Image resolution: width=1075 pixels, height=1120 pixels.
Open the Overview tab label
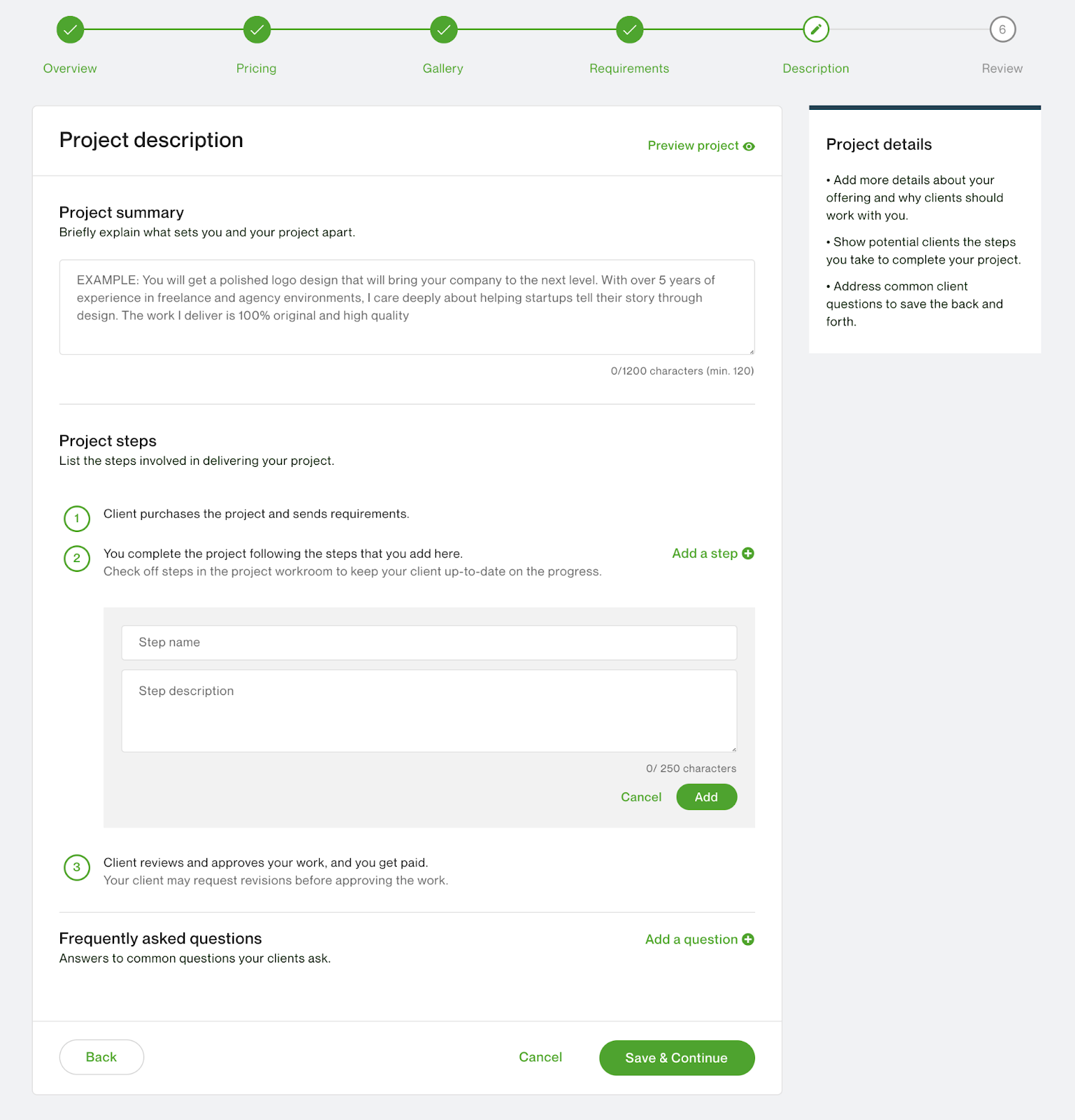70,69
